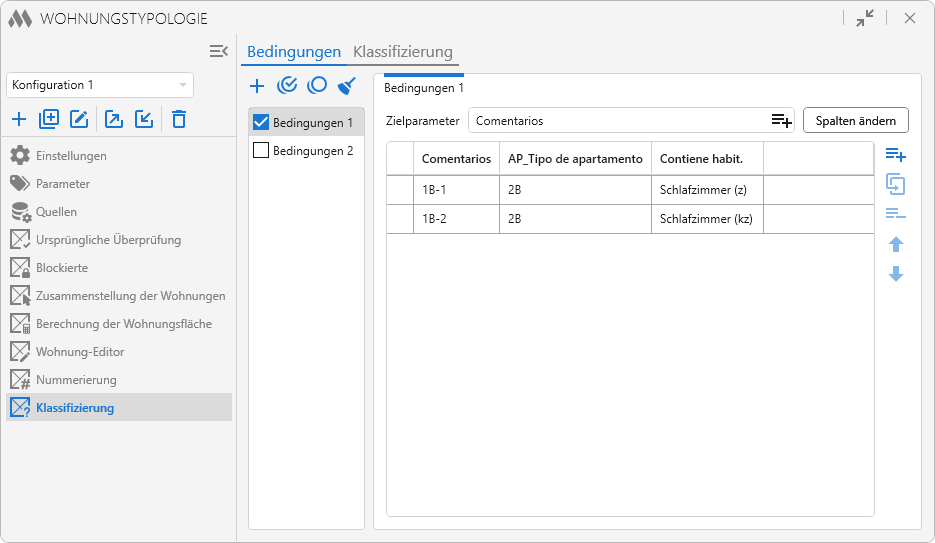Enable the Bedingungen 2 checkbox
Viewport: 935px width, 543px height.
pos(261,151)
